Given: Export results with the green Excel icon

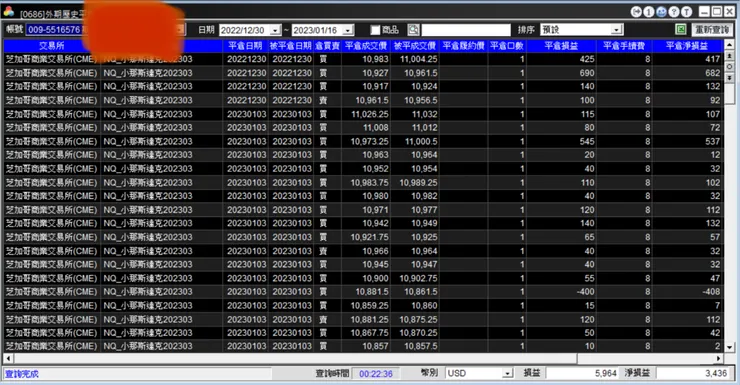Looking at the screenshot, I should (x=681, y=30).
